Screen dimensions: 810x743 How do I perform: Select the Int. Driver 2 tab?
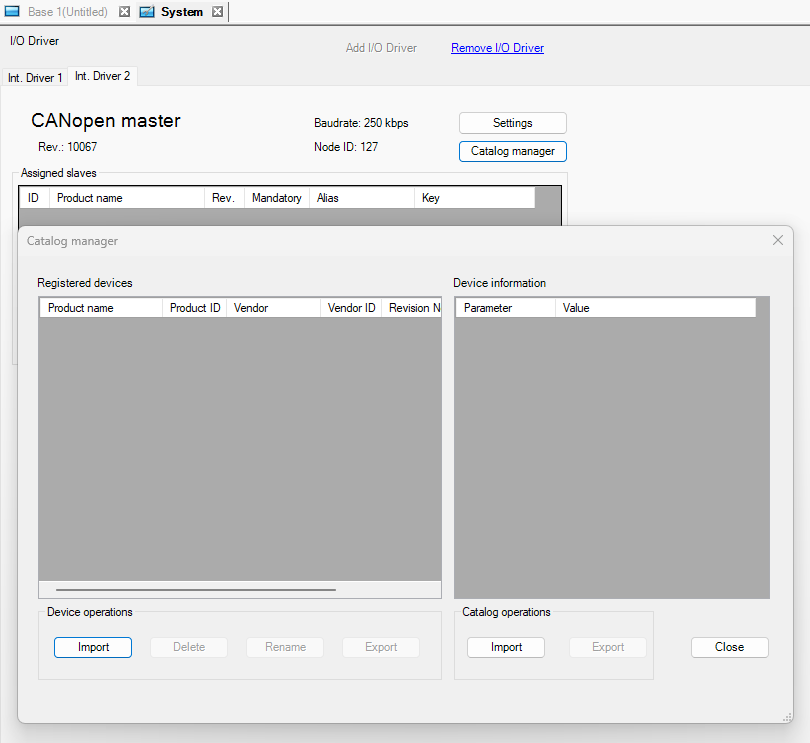click(102, 76)
